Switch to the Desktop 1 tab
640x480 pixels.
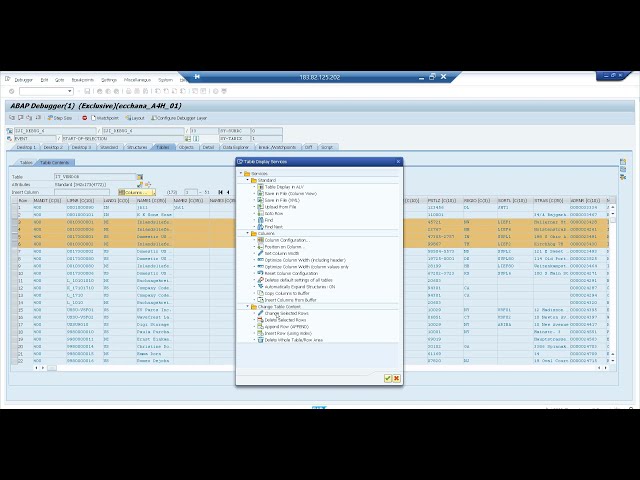pyautogui.click(x=26, y=147)
